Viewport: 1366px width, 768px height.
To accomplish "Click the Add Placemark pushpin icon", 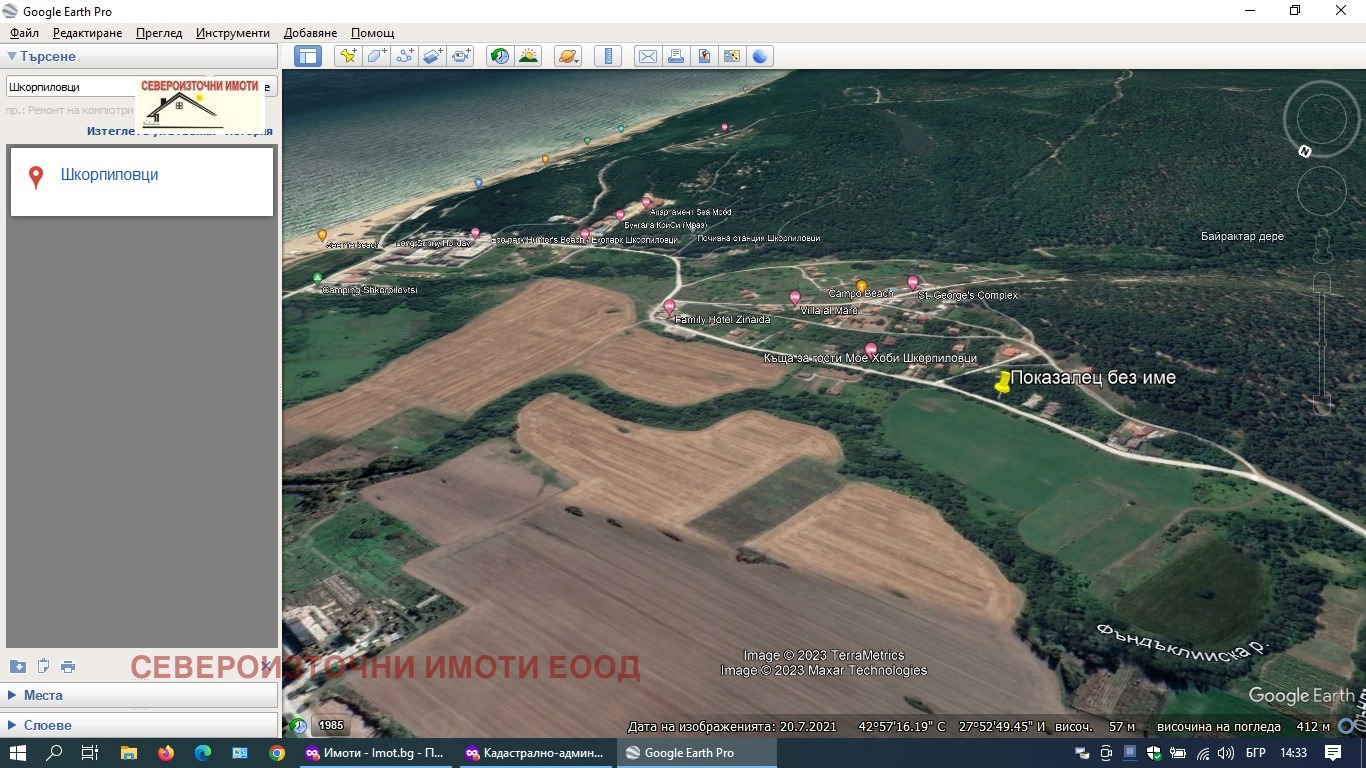I will (x=348, y=56).
